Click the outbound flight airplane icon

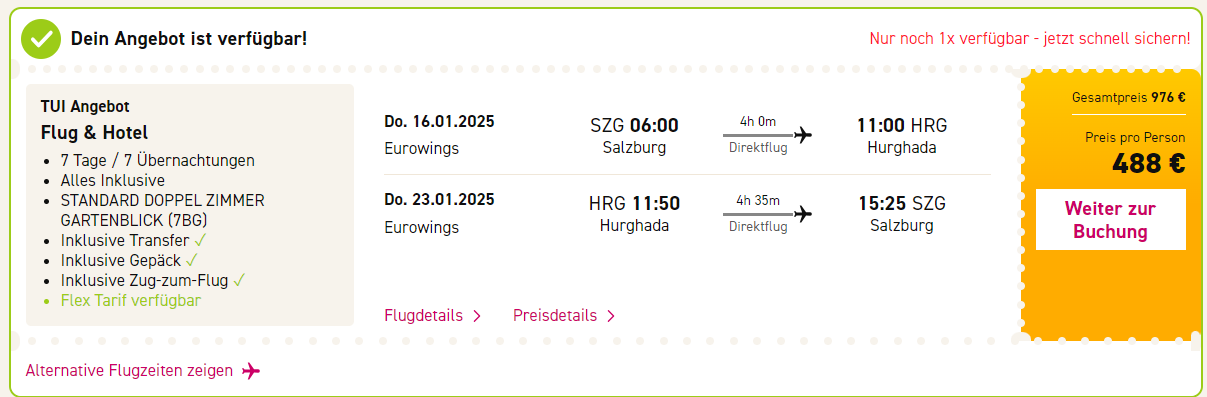pyautogui.click(x=802, y=134)
